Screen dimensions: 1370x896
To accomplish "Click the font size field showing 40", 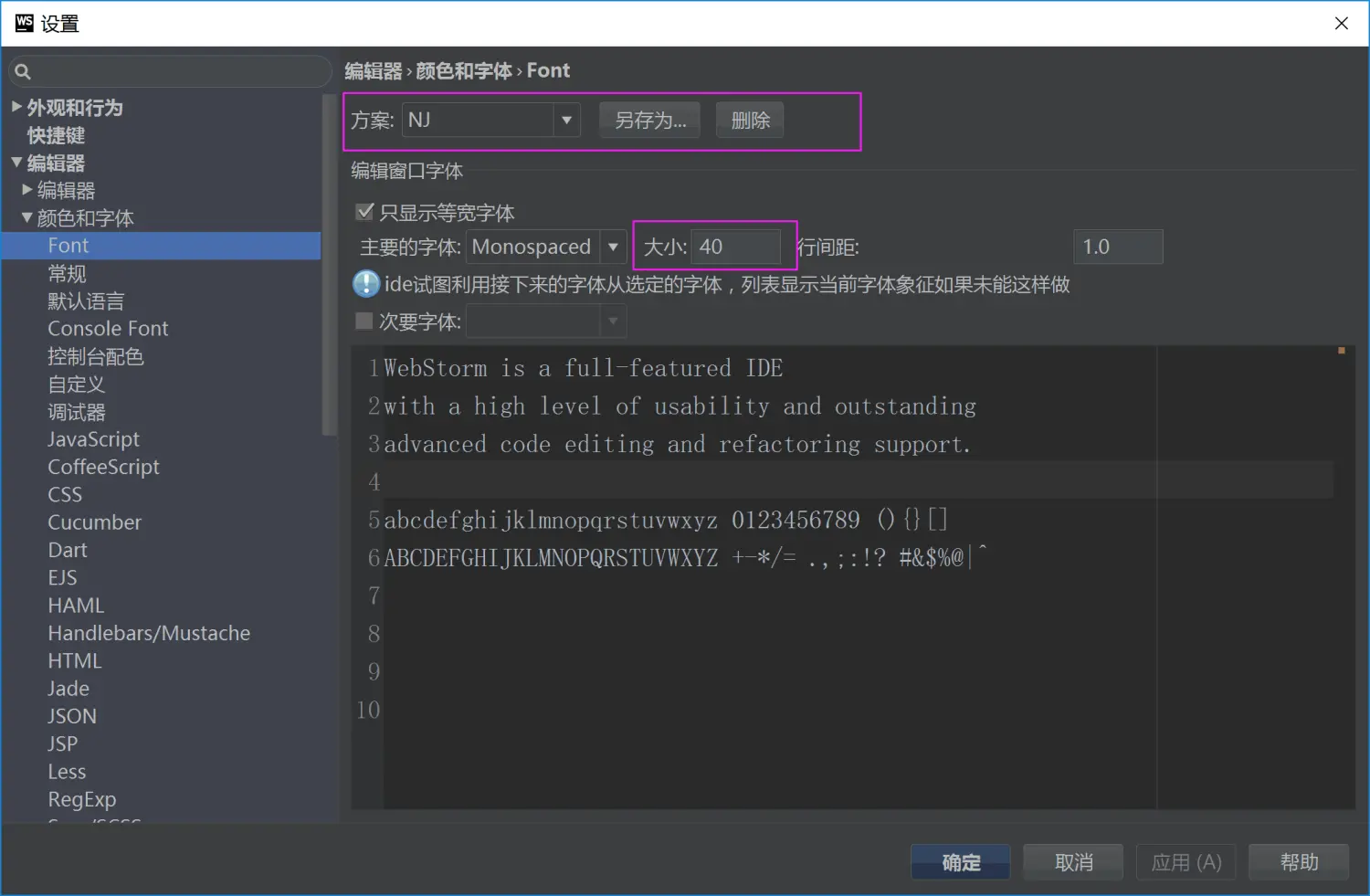I will click(736, 247).
